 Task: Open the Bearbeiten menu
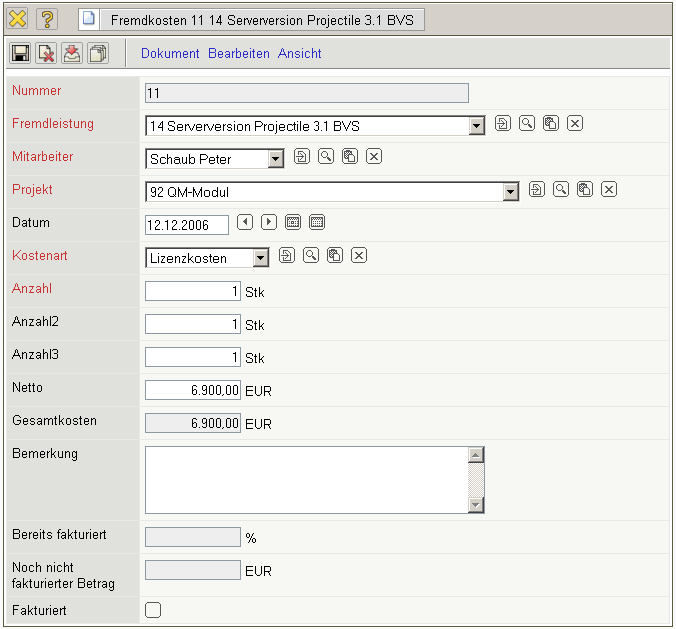[239, 54]
